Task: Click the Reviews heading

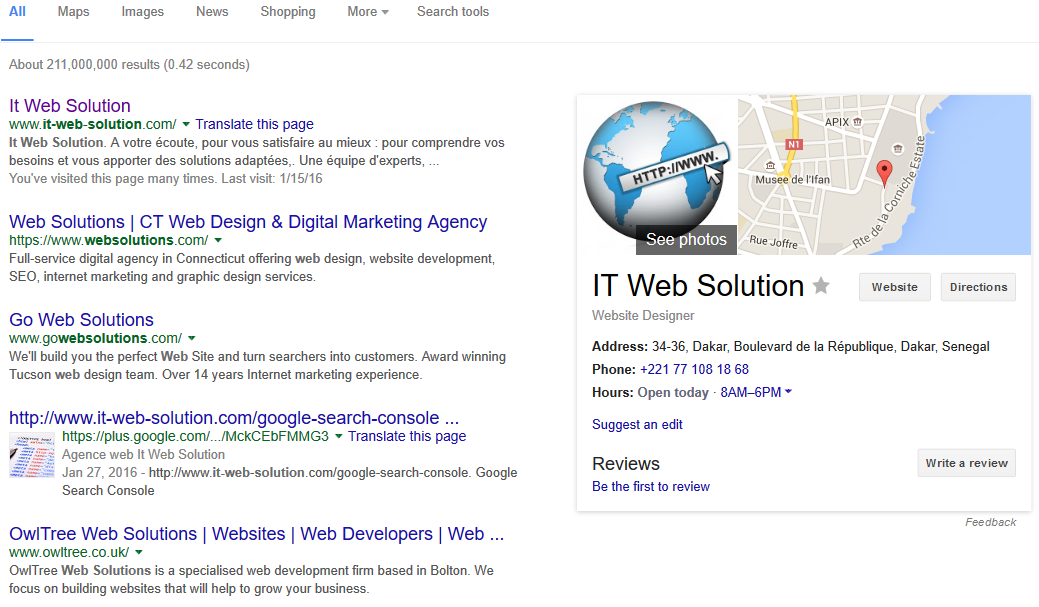Action: [x=626, y=464]
